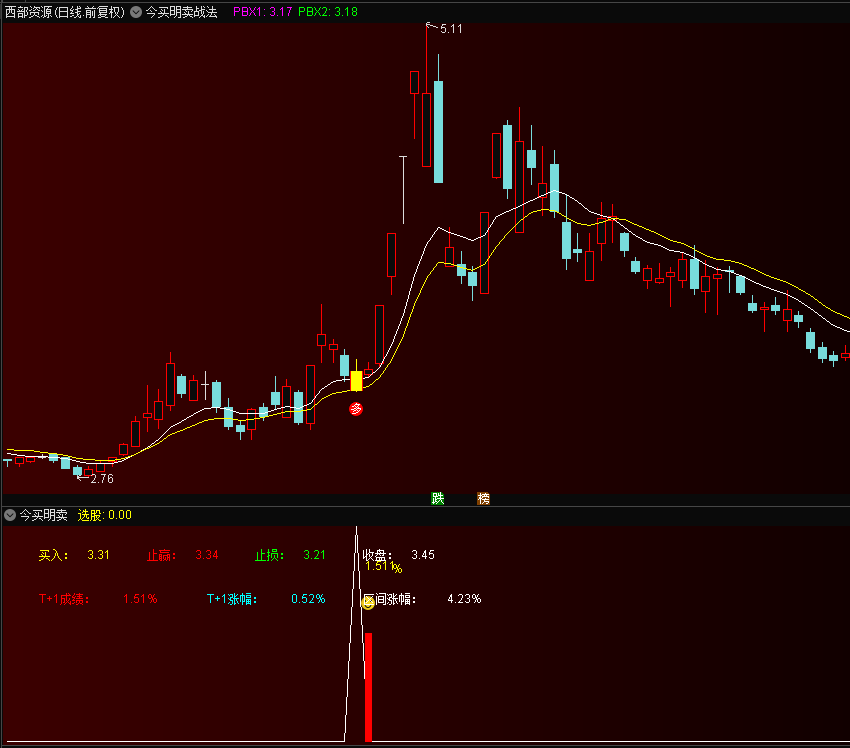Viewport: 850px width, 748px height.
Task: Click the 止损 price 3.21
Action: tap(314, 555)
